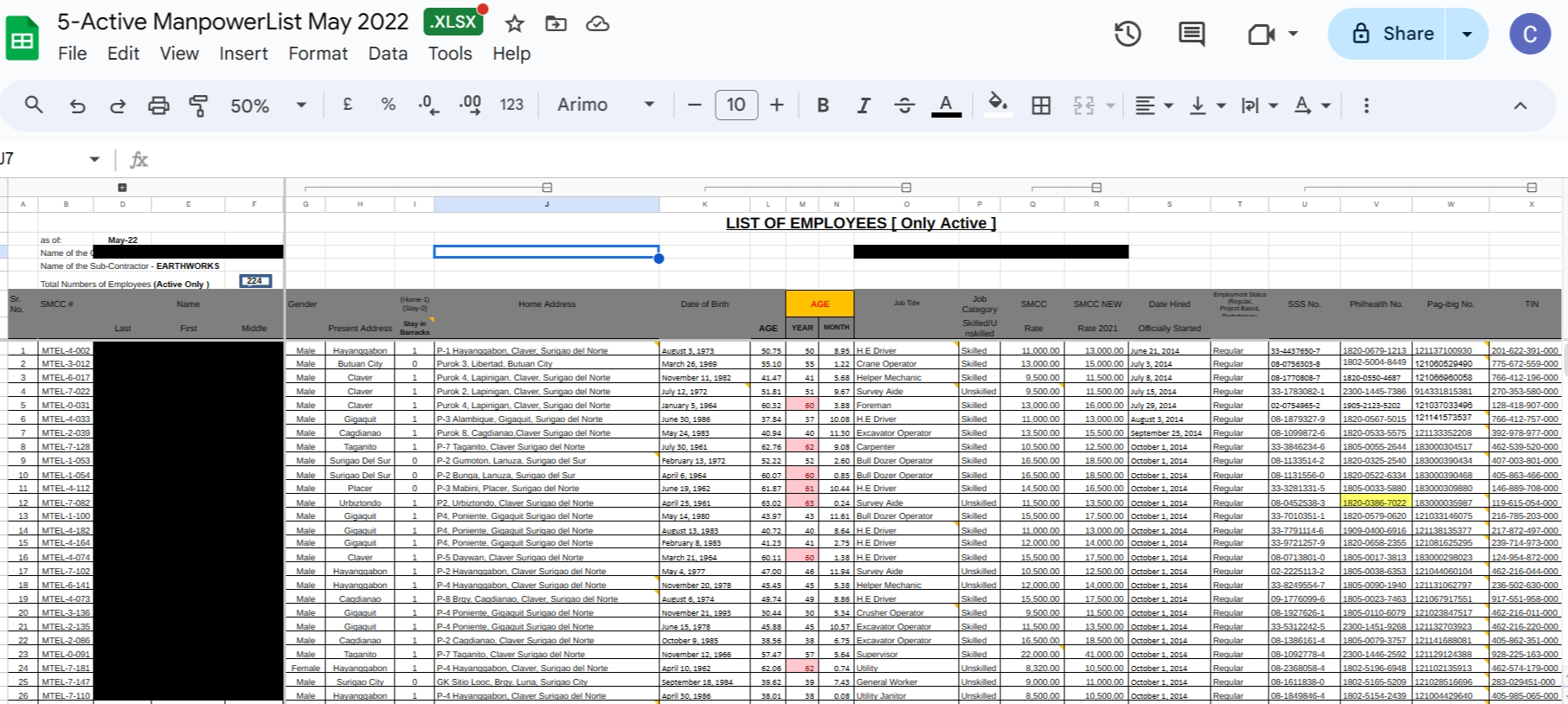Viewport: 1568px width, 704px height.
Task: Open the borders tool
Action: click(1041, 106)
